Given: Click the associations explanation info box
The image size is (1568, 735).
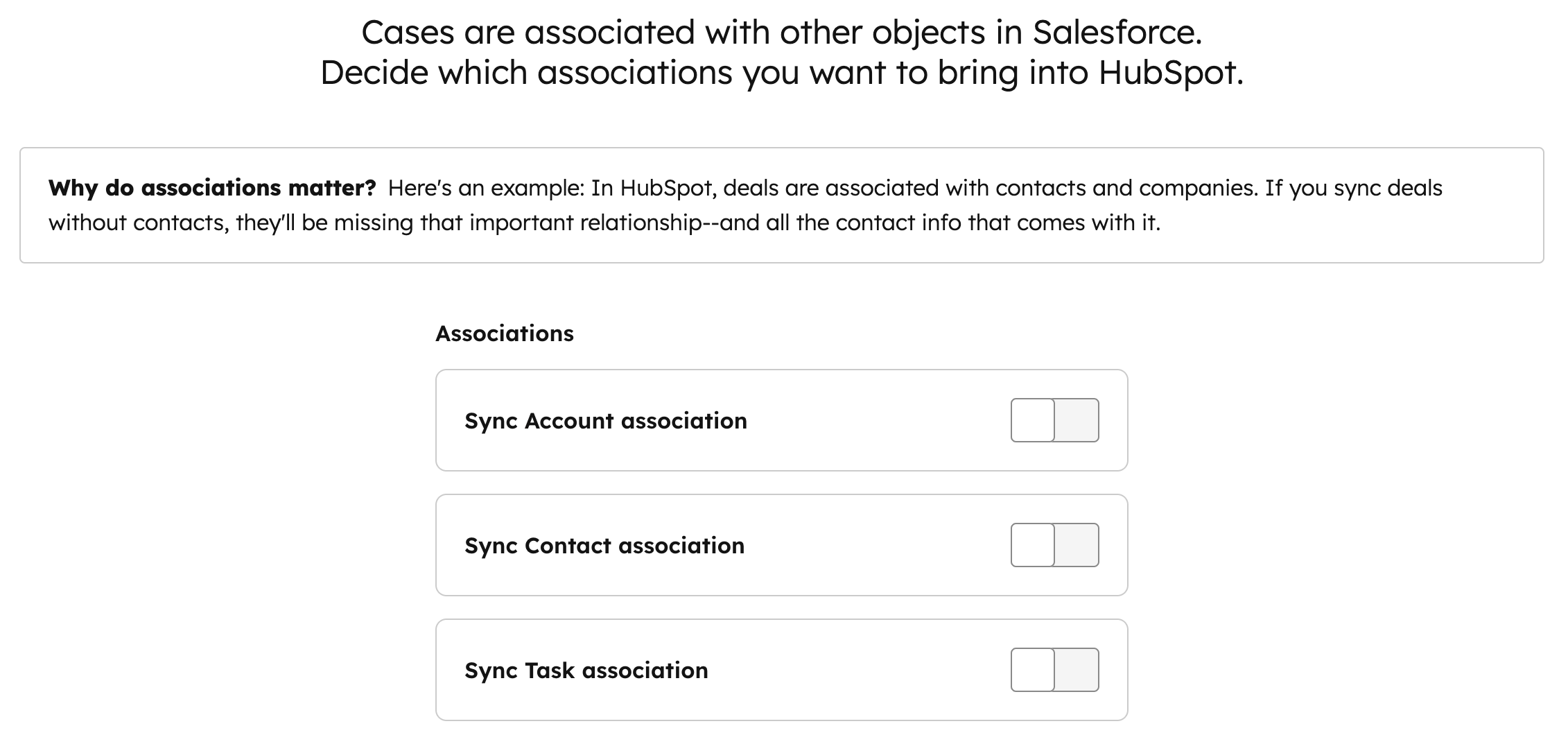Looking at the screenshot, I should pos(782,205).
